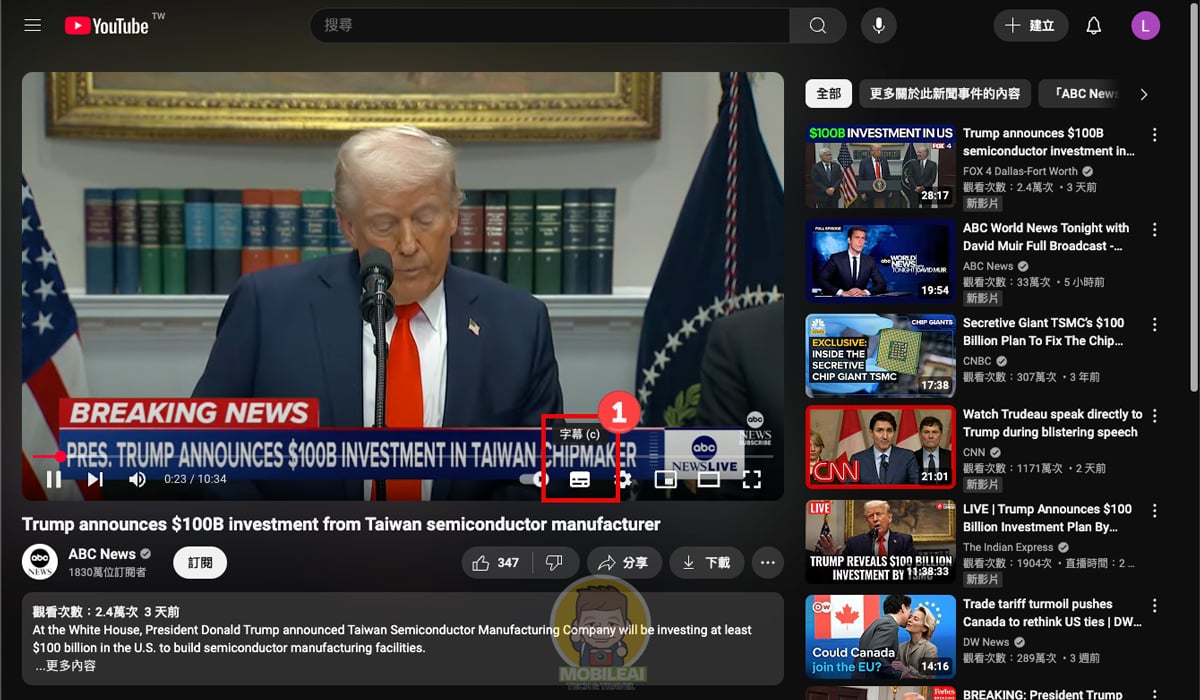Turn on subtitles with the captions button
Viewport: 1200px width, 700px height.
pyautogui.click(x=580, y=479)
